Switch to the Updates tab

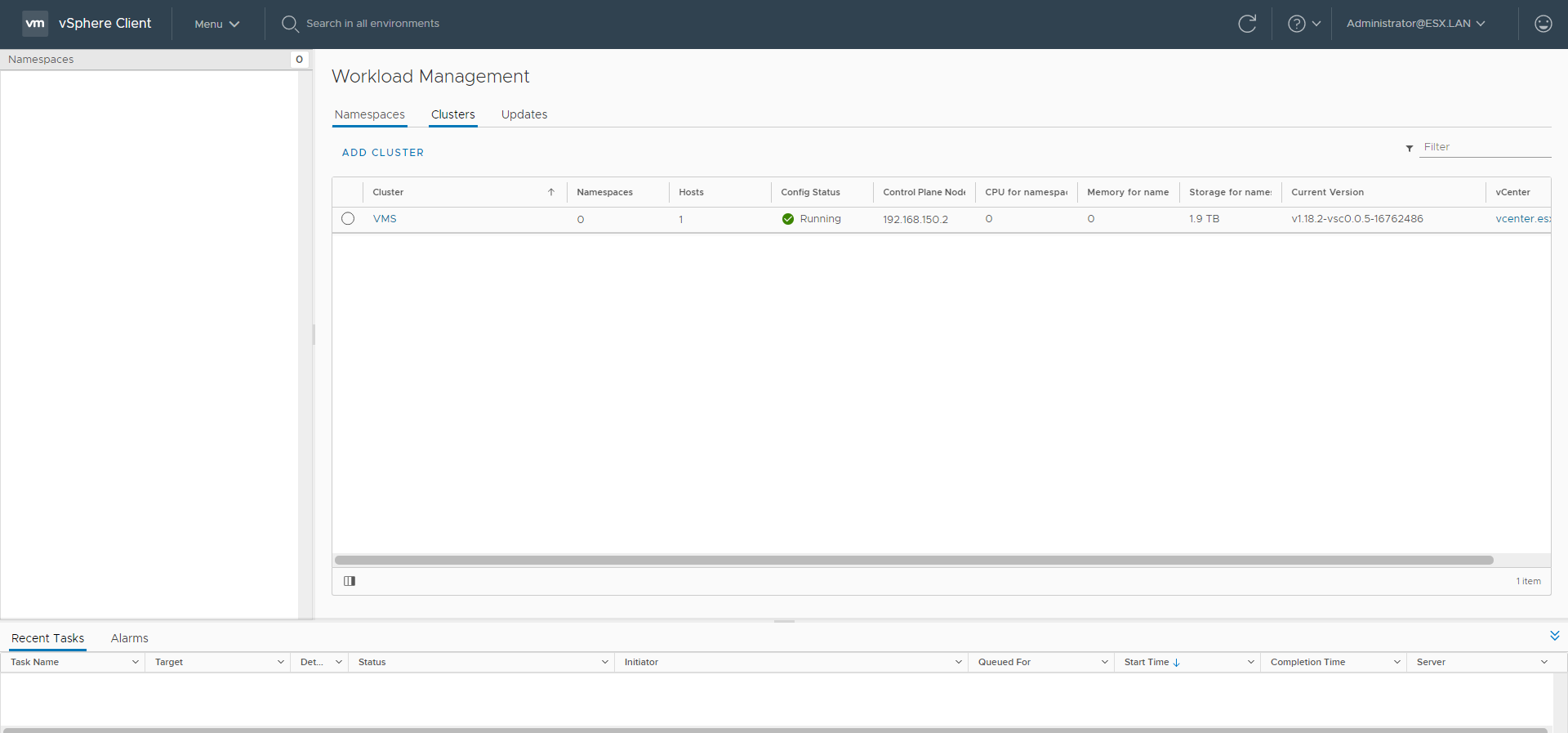pos(524,114)
